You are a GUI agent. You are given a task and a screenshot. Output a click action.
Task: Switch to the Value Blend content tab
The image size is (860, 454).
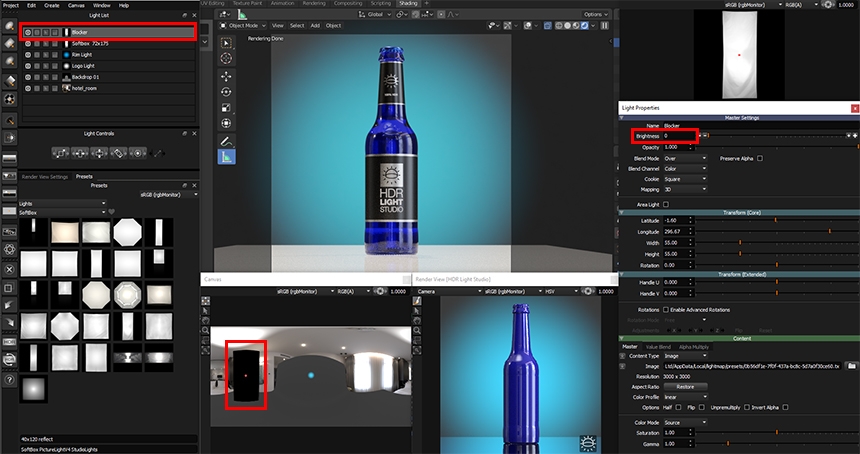point(658,347)
